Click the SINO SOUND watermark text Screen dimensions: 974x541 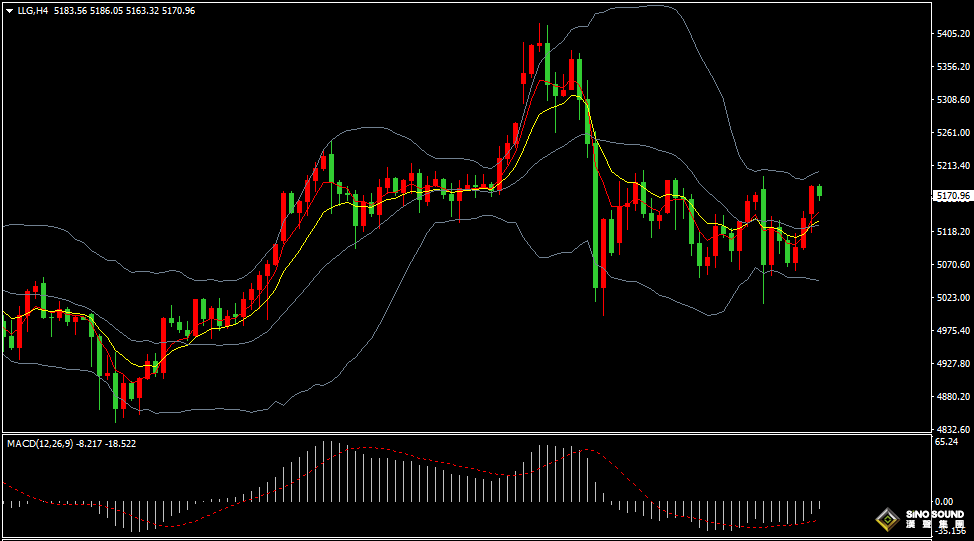click(x=934, y=515)
